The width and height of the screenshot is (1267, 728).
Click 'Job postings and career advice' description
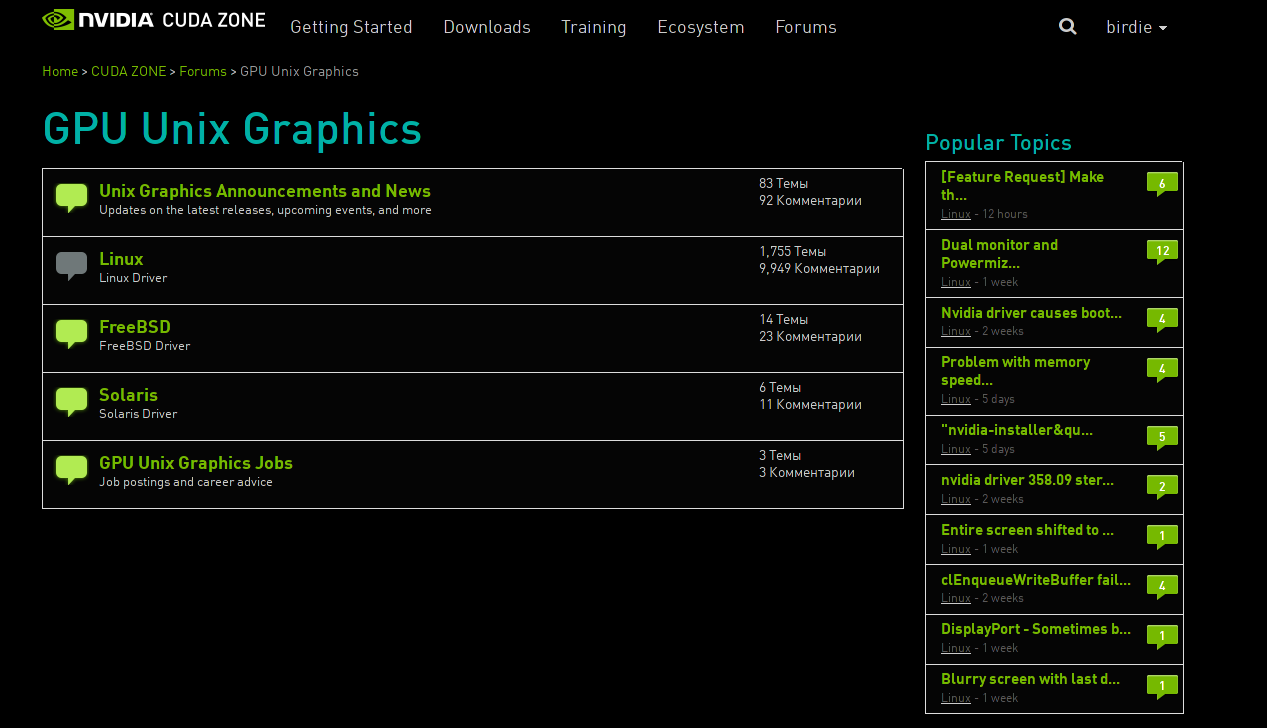click(186, 482)
